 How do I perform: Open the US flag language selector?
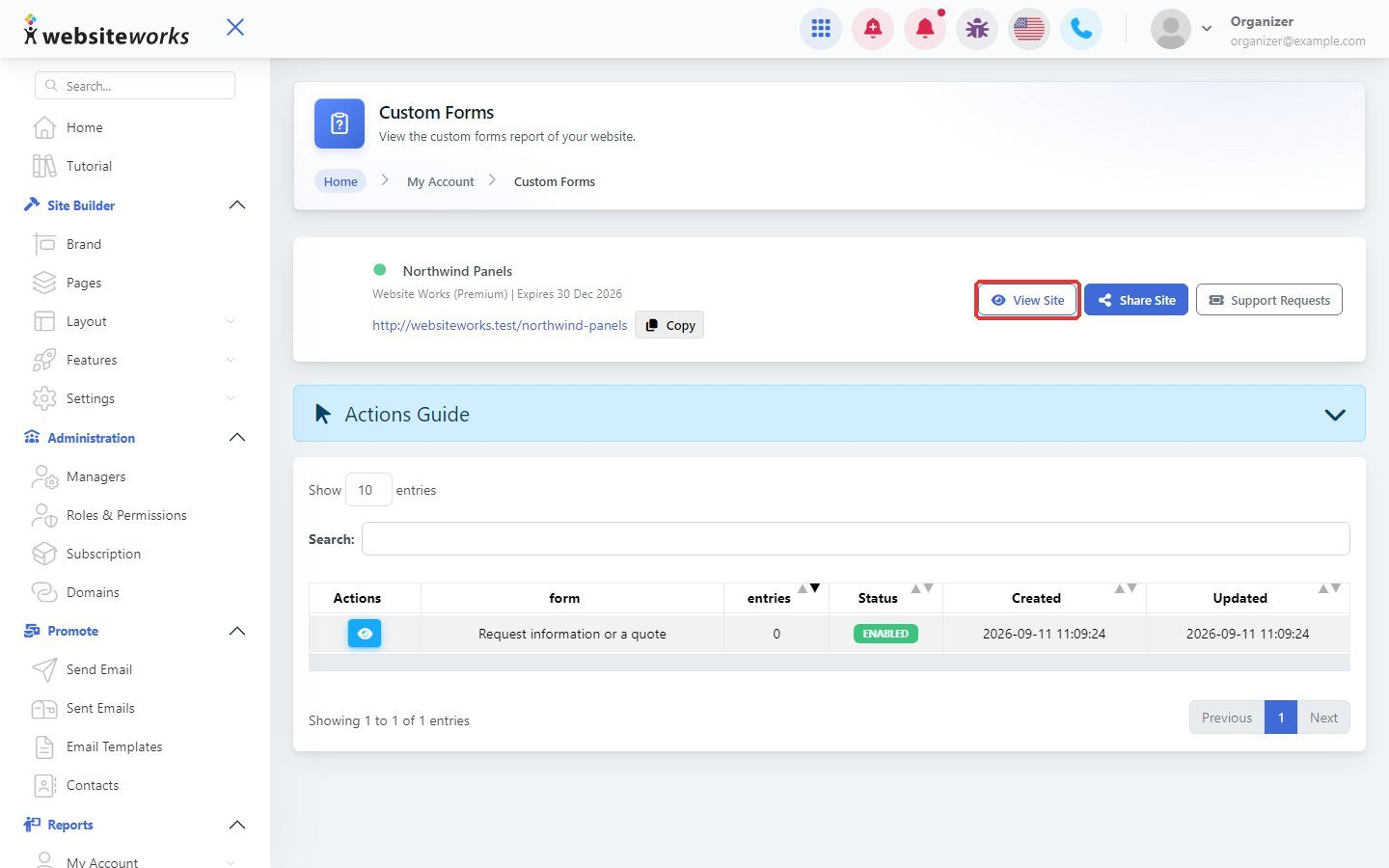[1029, 29]
